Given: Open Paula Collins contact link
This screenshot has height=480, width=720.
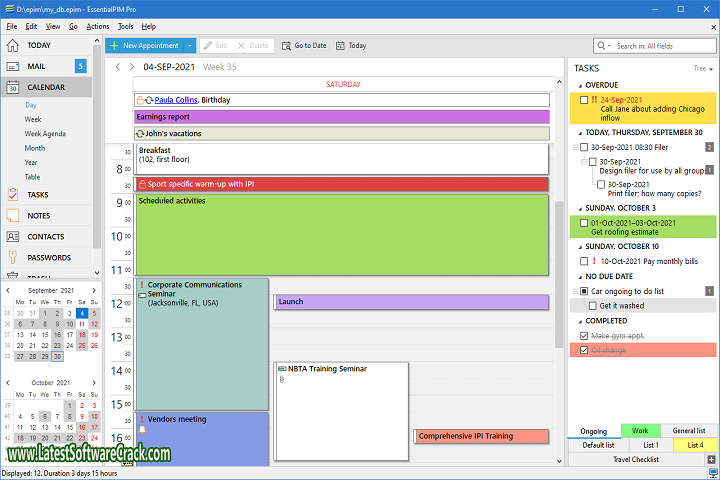Looking at the screenshot, I should point(176,100).
